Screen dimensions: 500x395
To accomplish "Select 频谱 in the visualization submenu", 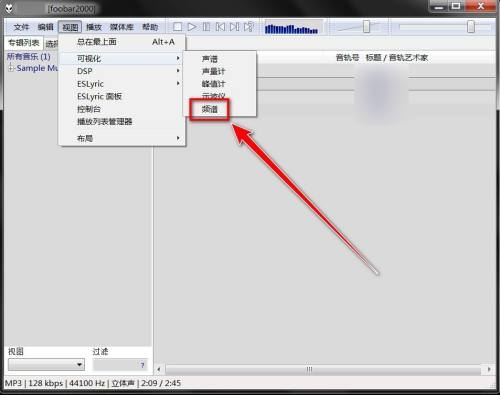I will [x=220, y=109].
